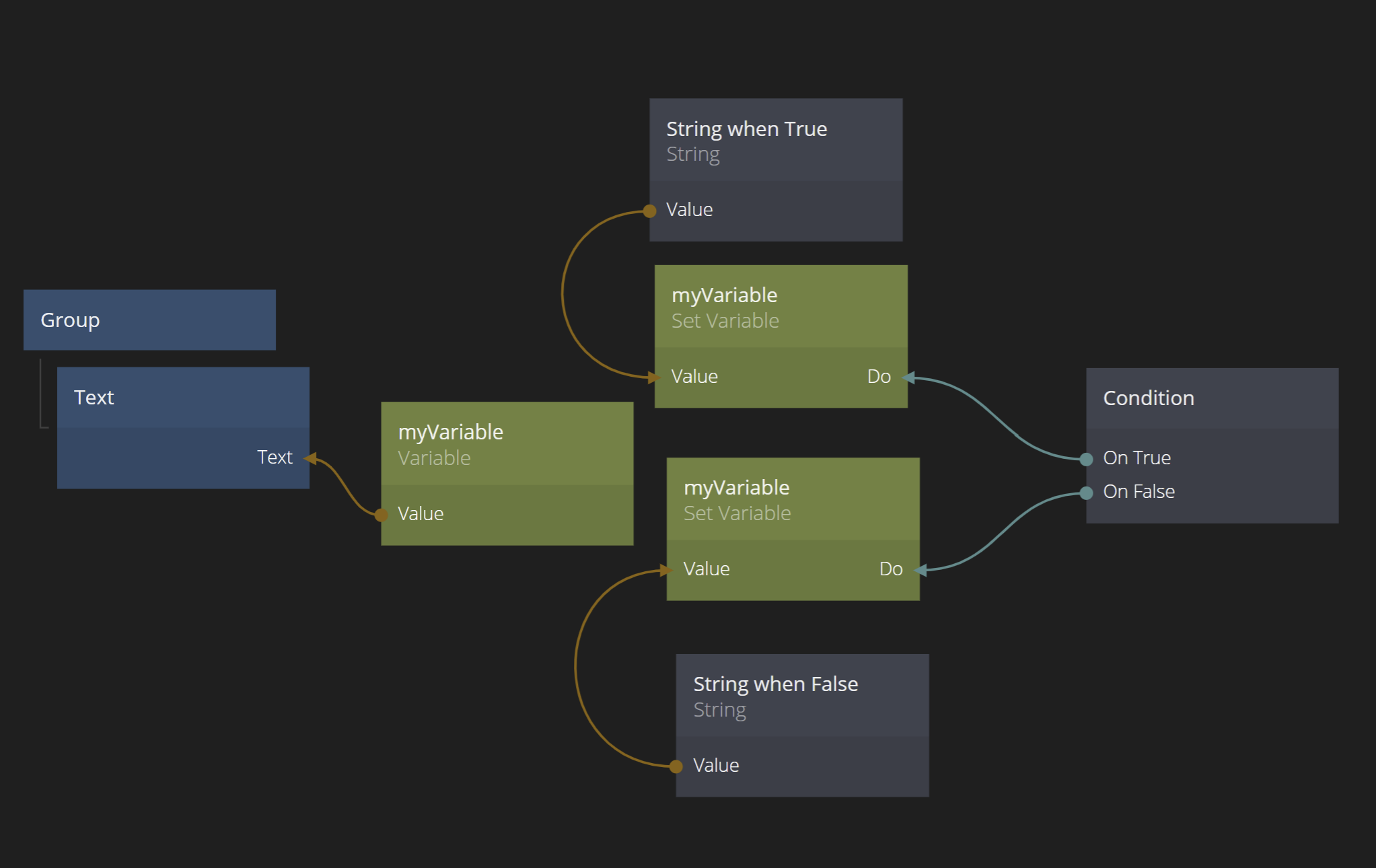
Task: Select upper myVariable Set Variable node
Action: click(781, 308)
